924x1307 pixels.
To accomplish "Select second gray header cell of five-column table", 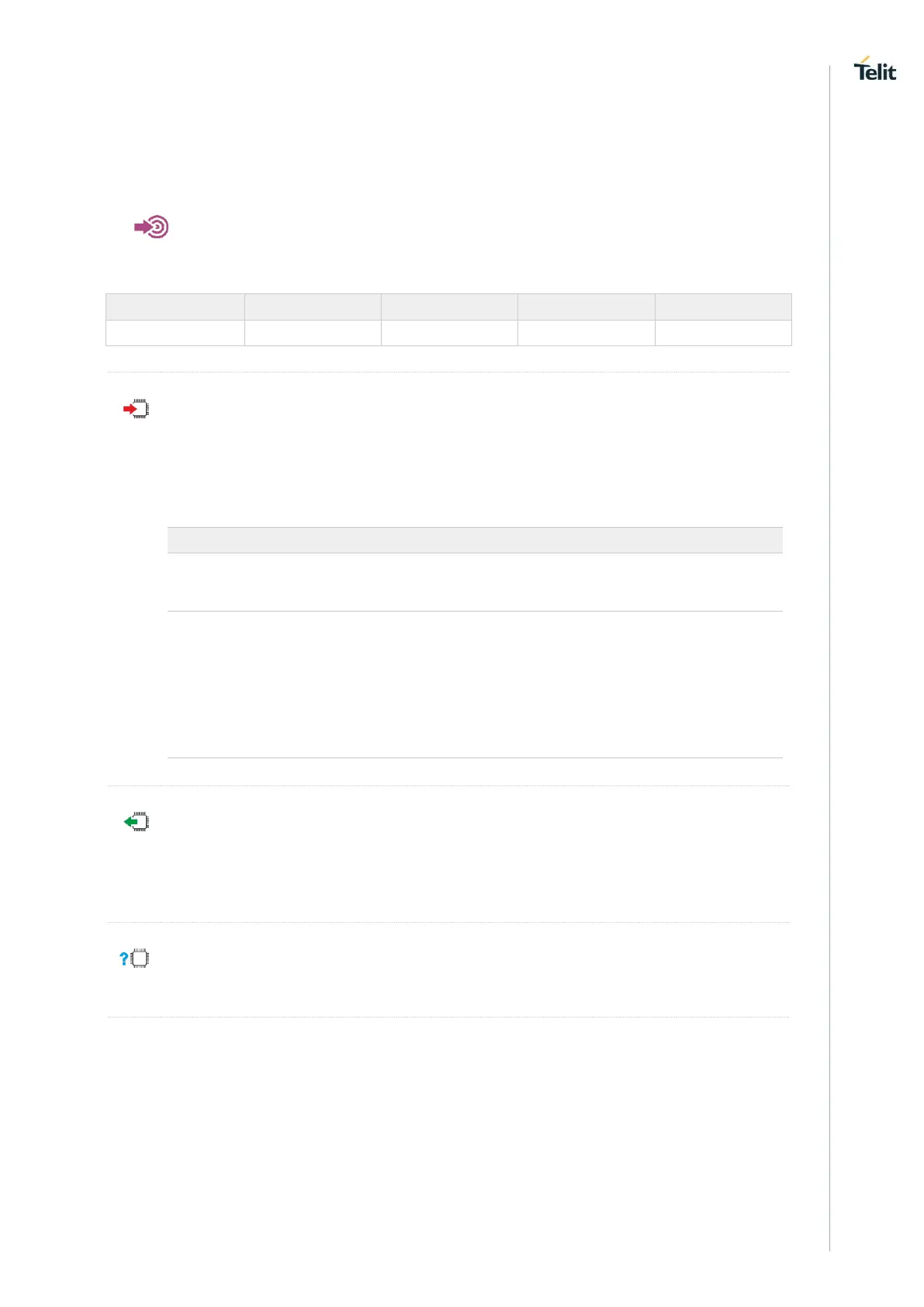I will [x=313, y=307].
